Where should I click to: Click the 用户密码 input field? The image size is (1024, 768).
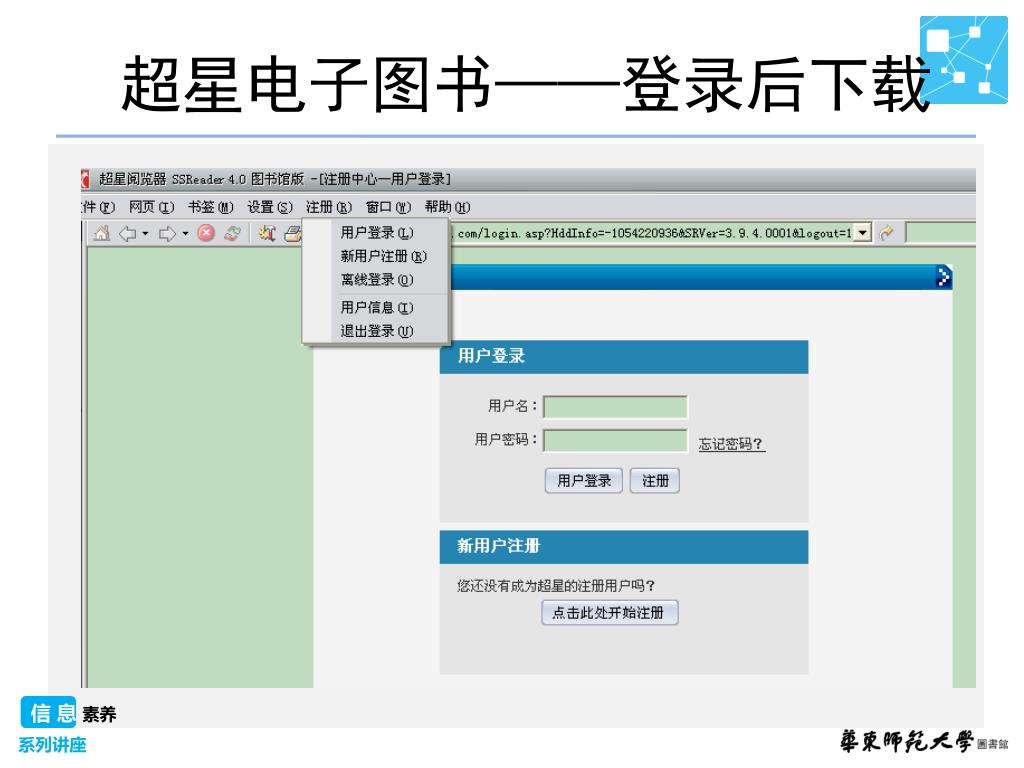(x=615, y=440)
